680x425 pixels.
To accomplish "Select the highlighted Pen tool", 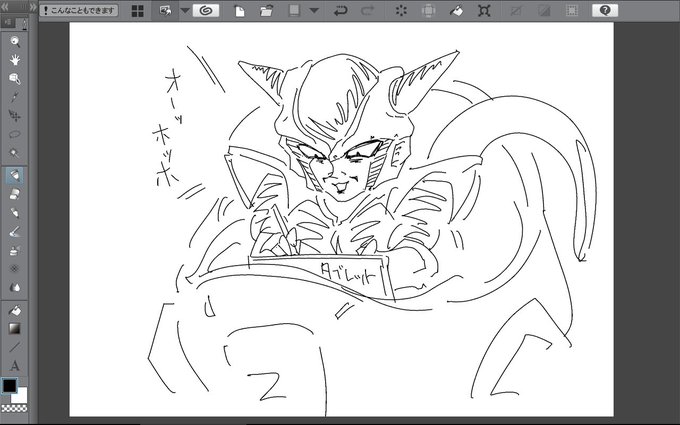I will [x=15, y=176].
